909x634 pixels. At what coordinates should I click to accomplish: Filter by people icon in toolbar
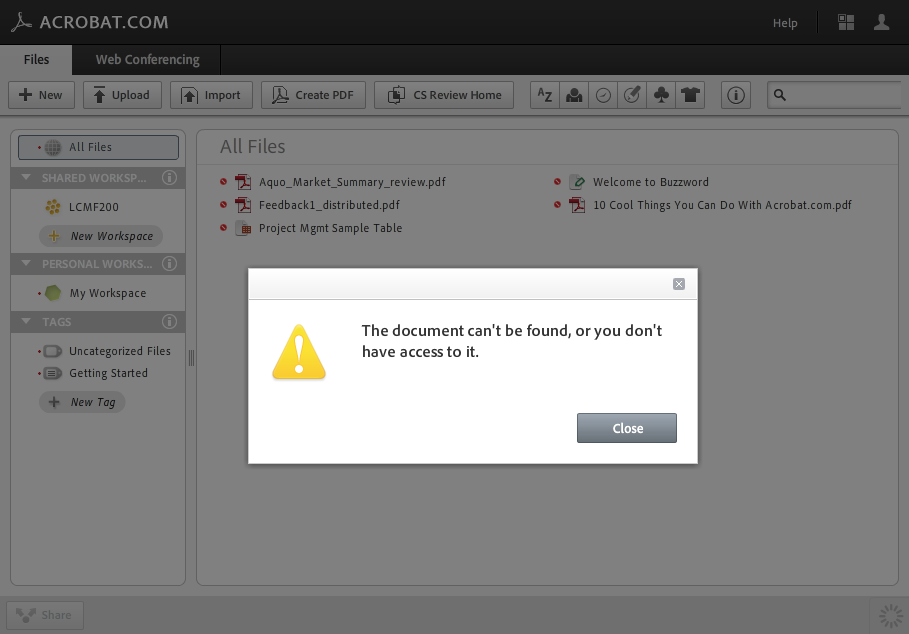click(574, 95)
